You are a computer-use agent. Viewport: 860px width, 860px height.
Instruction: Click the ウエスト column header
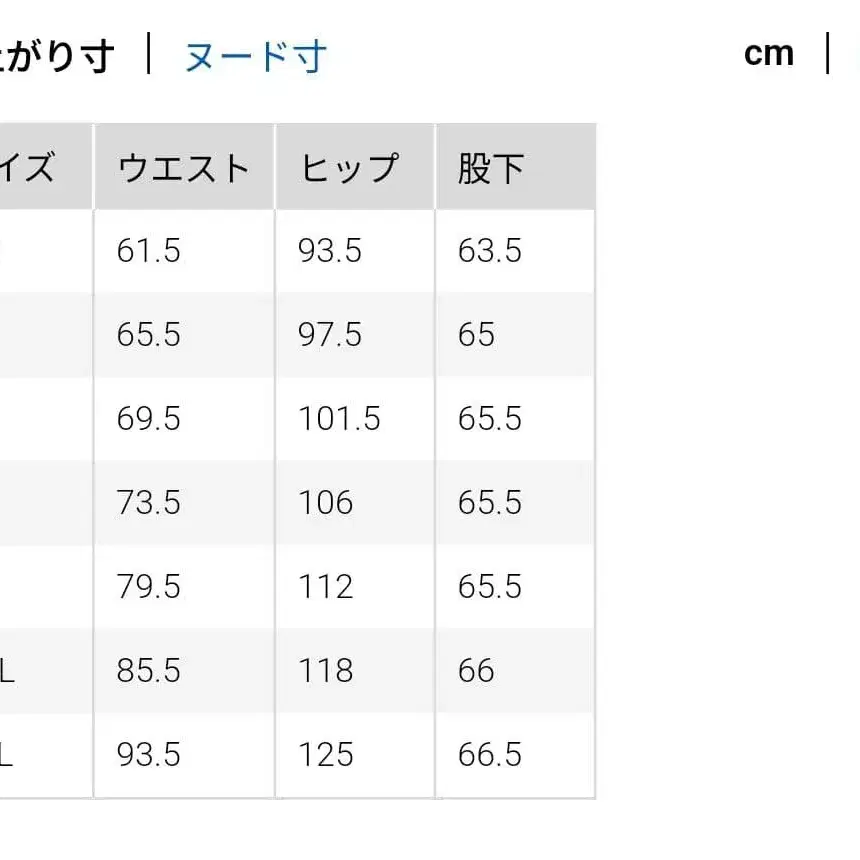(x=184, y=167)
